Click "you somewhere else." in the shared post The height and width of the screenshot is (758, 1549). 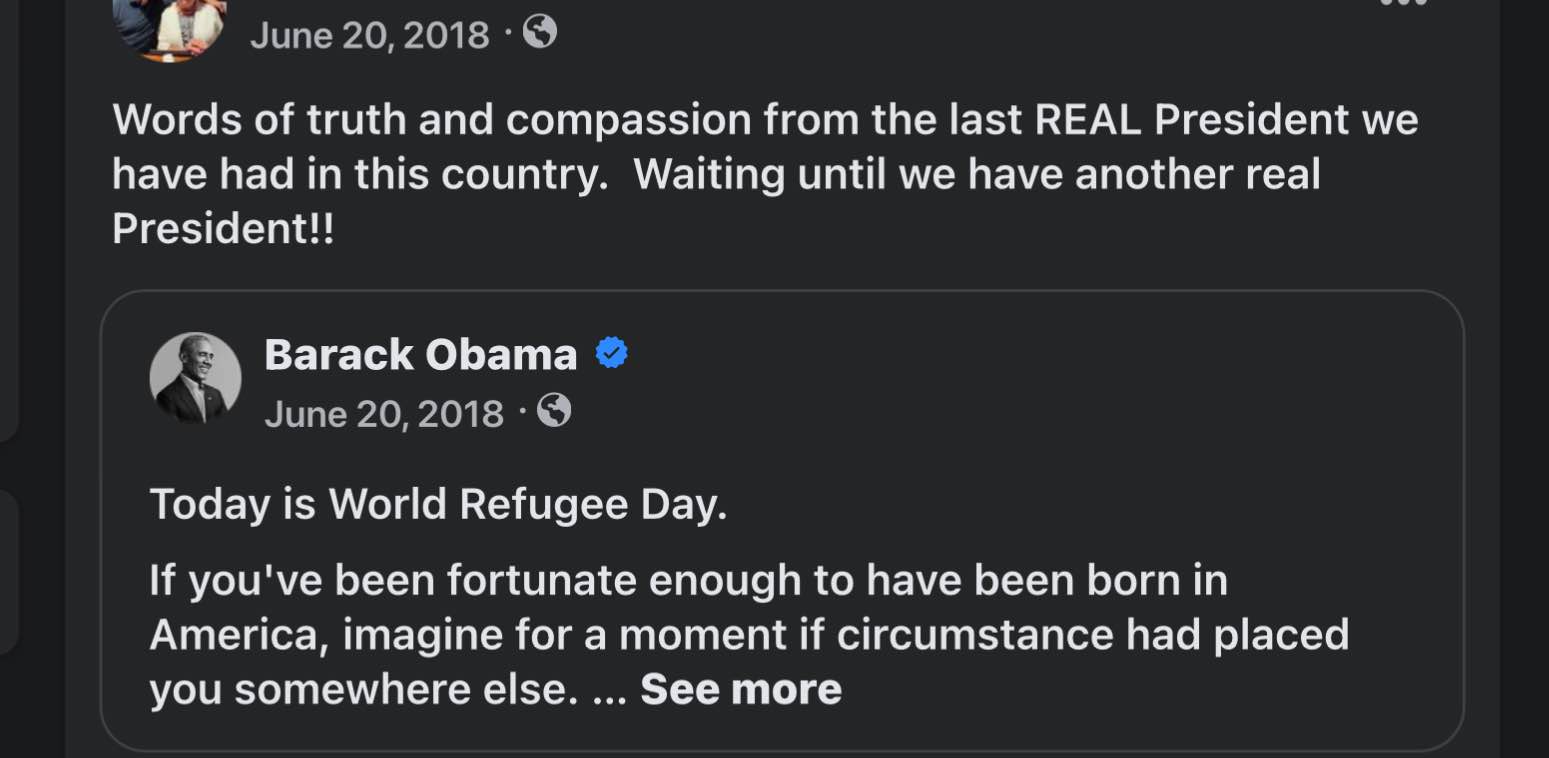click(x=364, y=689)
